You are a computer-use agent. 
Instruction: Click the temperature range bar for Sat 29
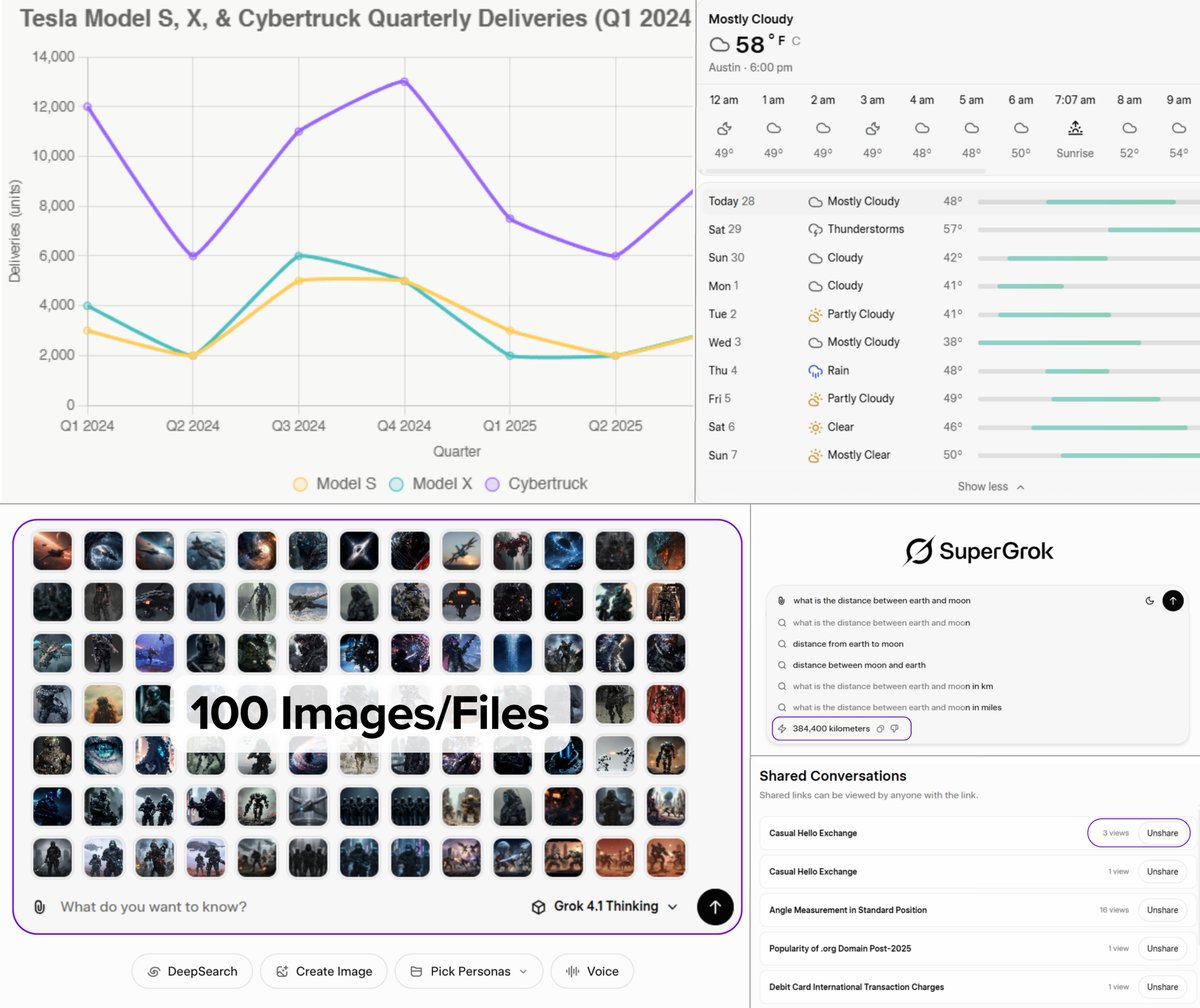[x=1089, y=229]
